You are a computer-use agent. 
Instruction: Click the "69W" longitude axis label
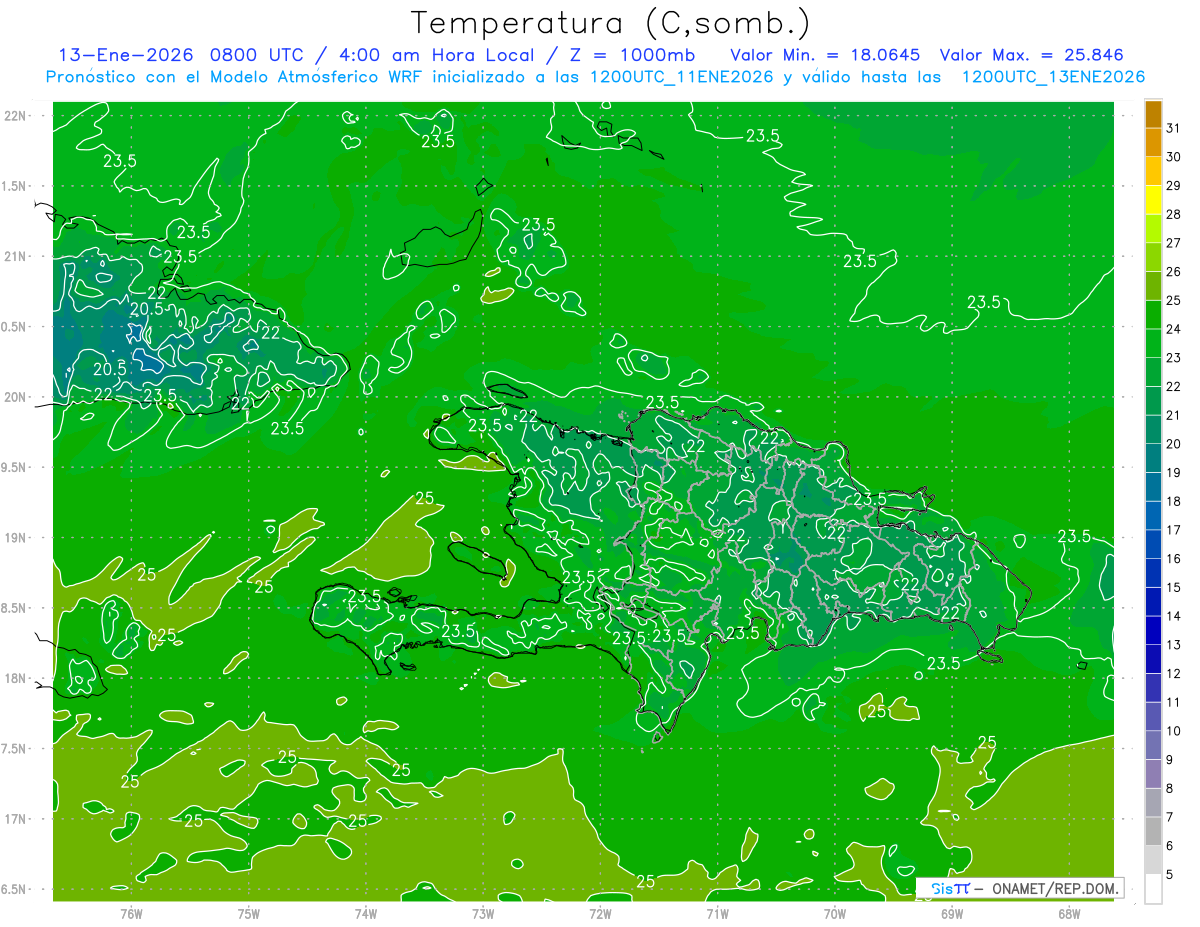[951, 913]
